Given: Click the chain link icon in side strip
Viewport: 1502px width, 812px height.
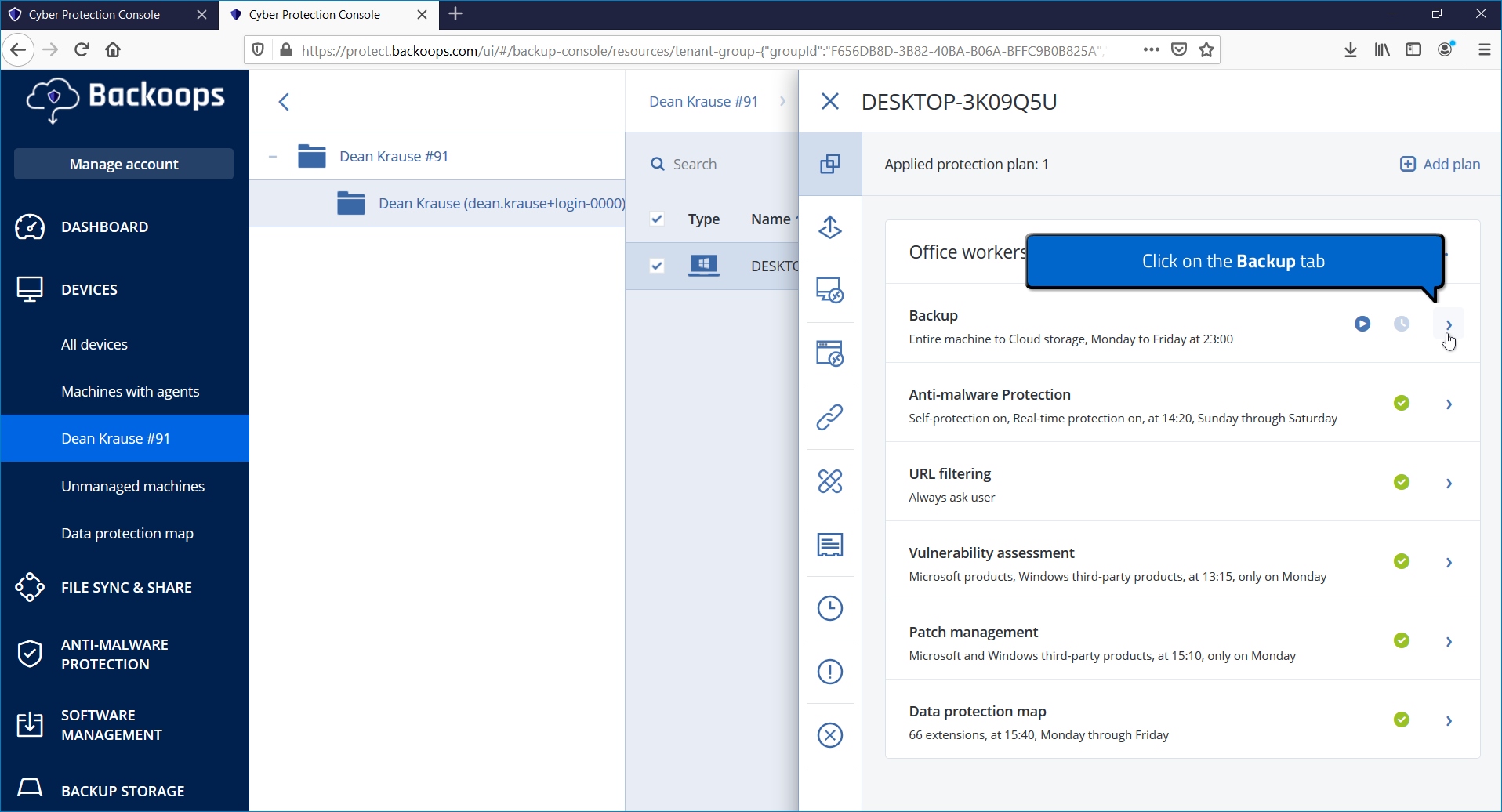Looking at the screenshot, I should (830, 417).
